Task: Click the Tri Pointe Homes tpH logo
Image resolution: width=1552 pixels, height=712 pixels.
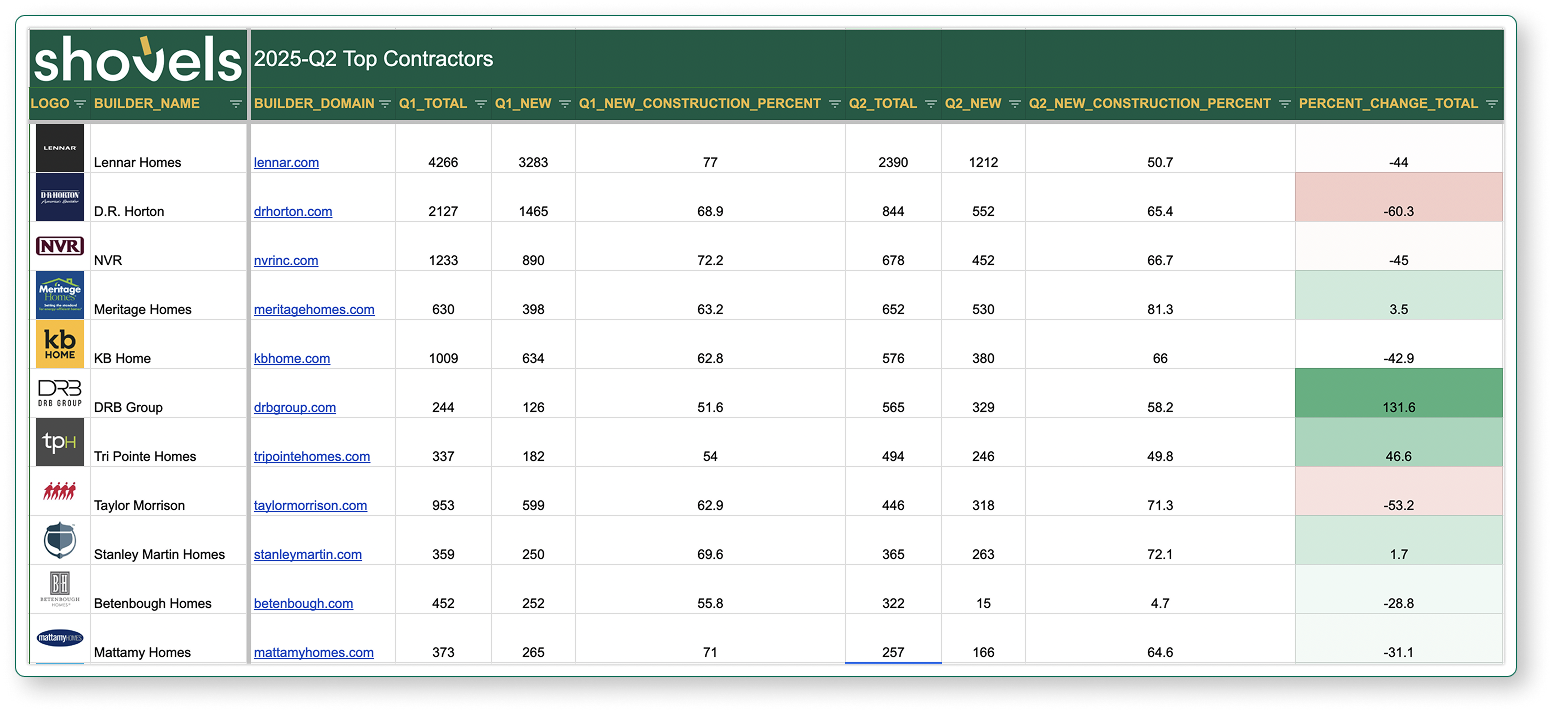Action: [60, 442]
